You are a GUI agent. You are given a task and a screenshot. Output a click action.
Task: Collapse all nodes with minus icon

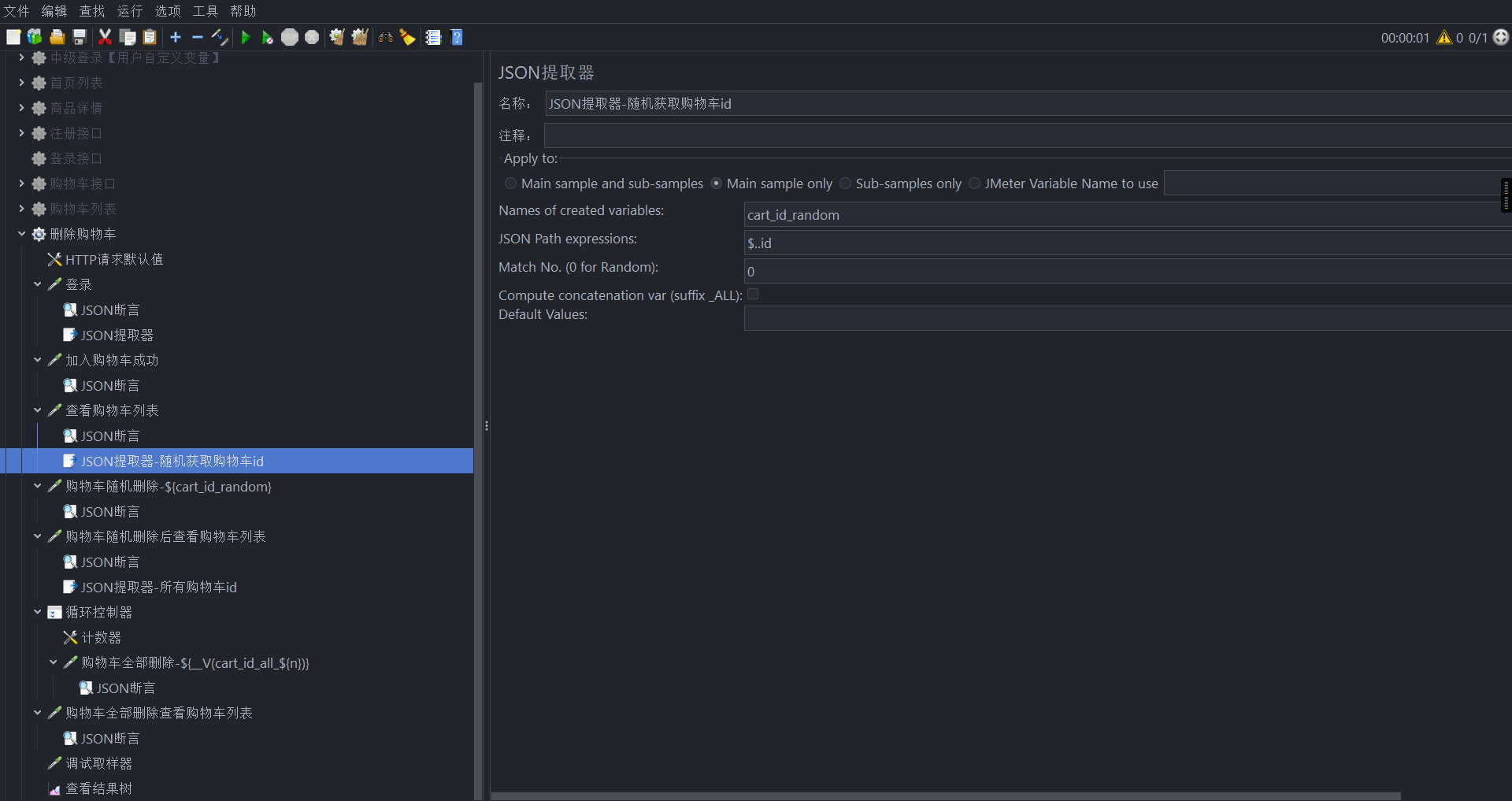point(198,37)
